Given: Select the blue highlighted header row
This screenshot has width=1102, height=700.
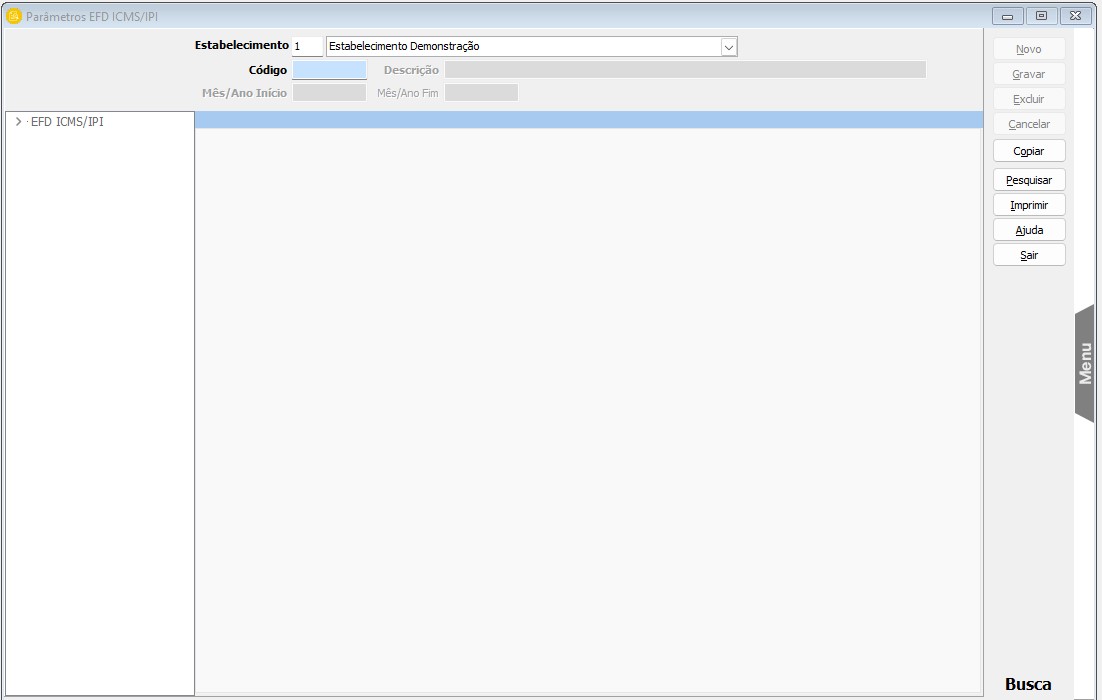Looking at the screenshot, I should (588, 120).
